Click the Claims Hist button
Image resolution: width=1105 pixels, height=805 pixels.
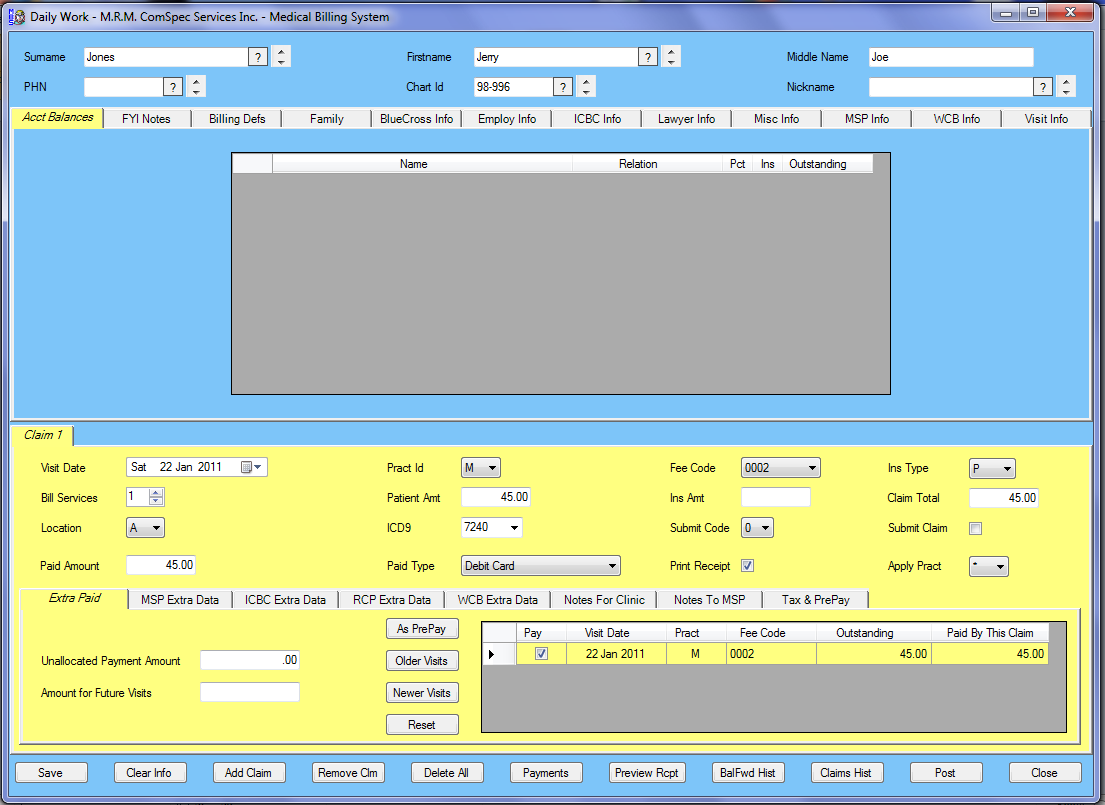[x=846, y=773]
